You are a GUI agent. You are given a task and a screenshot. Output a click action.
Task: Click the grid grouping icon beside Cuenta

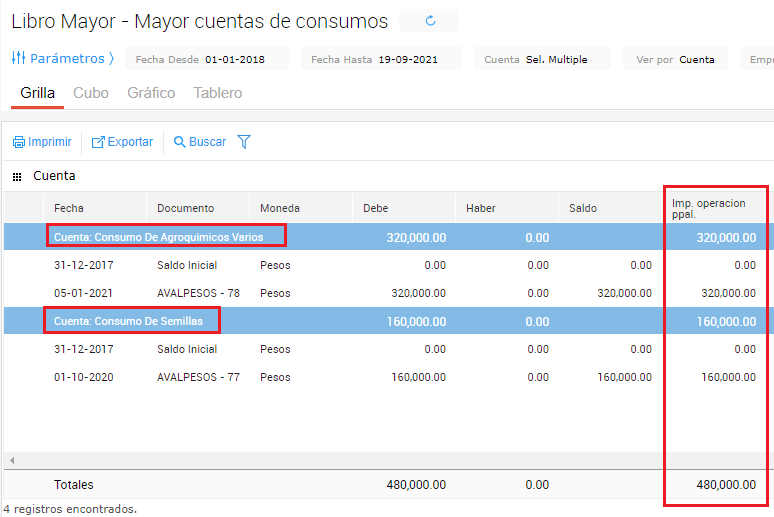(17, 177)
